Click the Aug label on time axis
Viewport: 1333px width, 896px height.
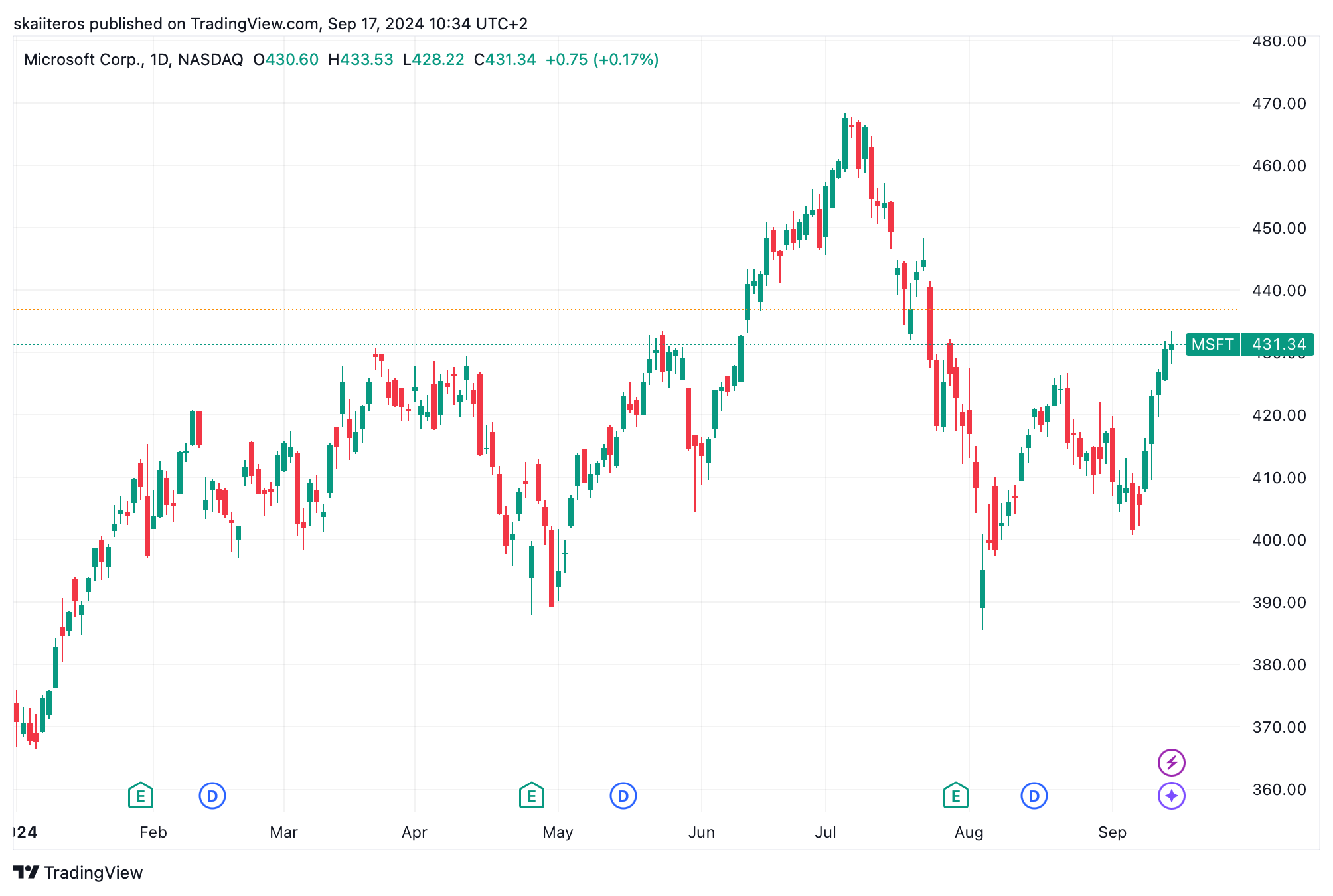click(x=969, y=832)
